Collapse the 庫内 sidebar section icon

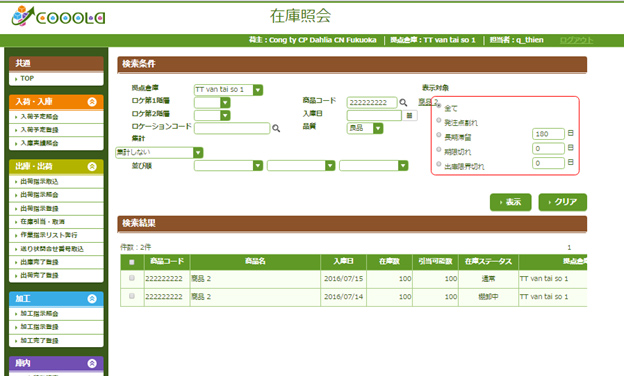click(x=92, y=363)
